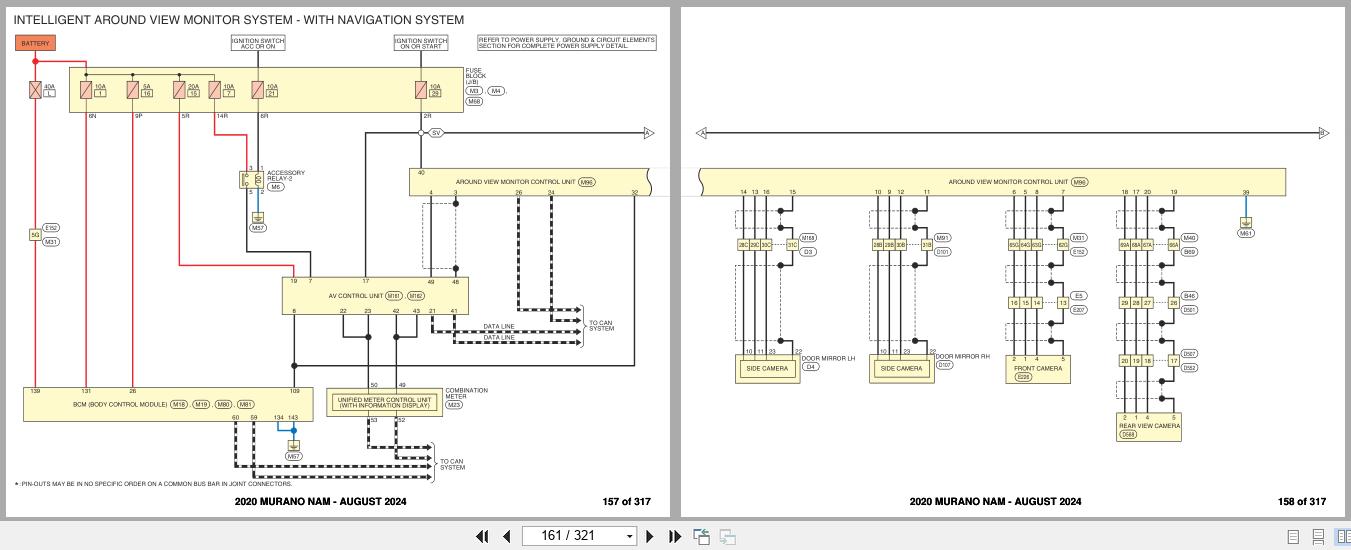Viewport: 1351px width, 550px height.
Task: Click the 'FRONT CAMERA' component box
Action: point(1037,369)
